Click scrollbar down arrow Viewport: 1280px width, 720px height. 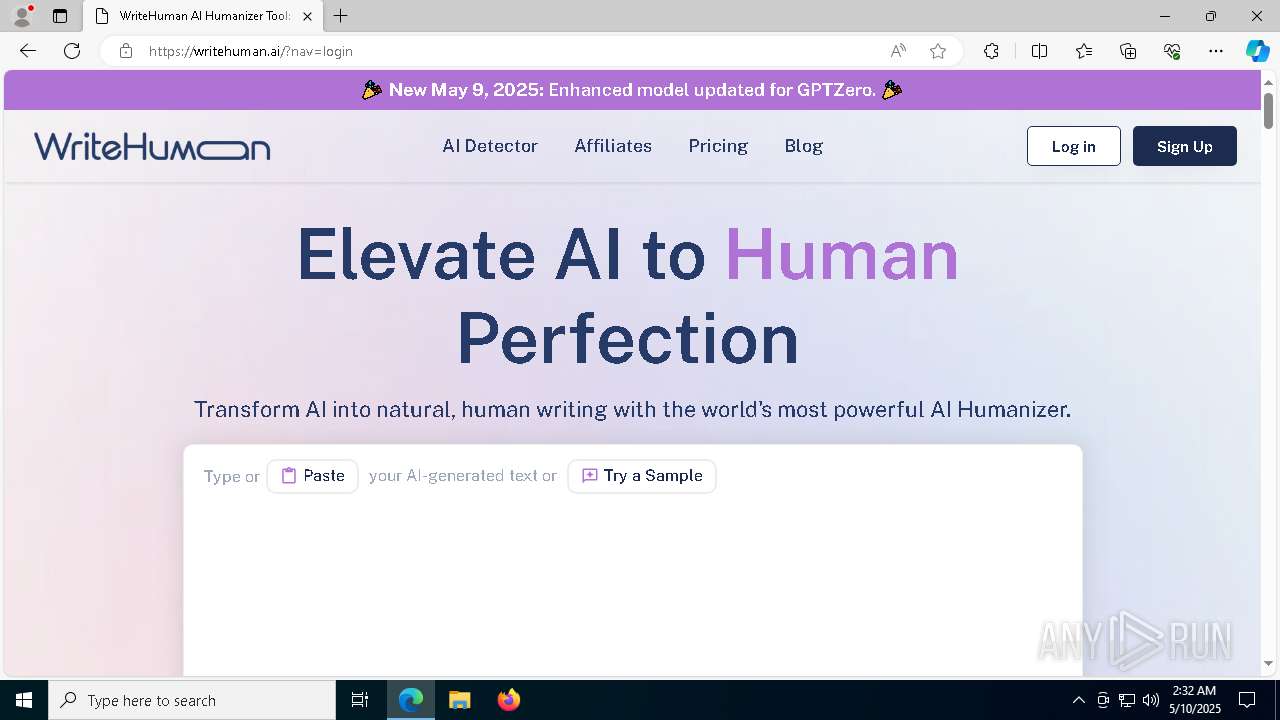(x=1268, y=663)
